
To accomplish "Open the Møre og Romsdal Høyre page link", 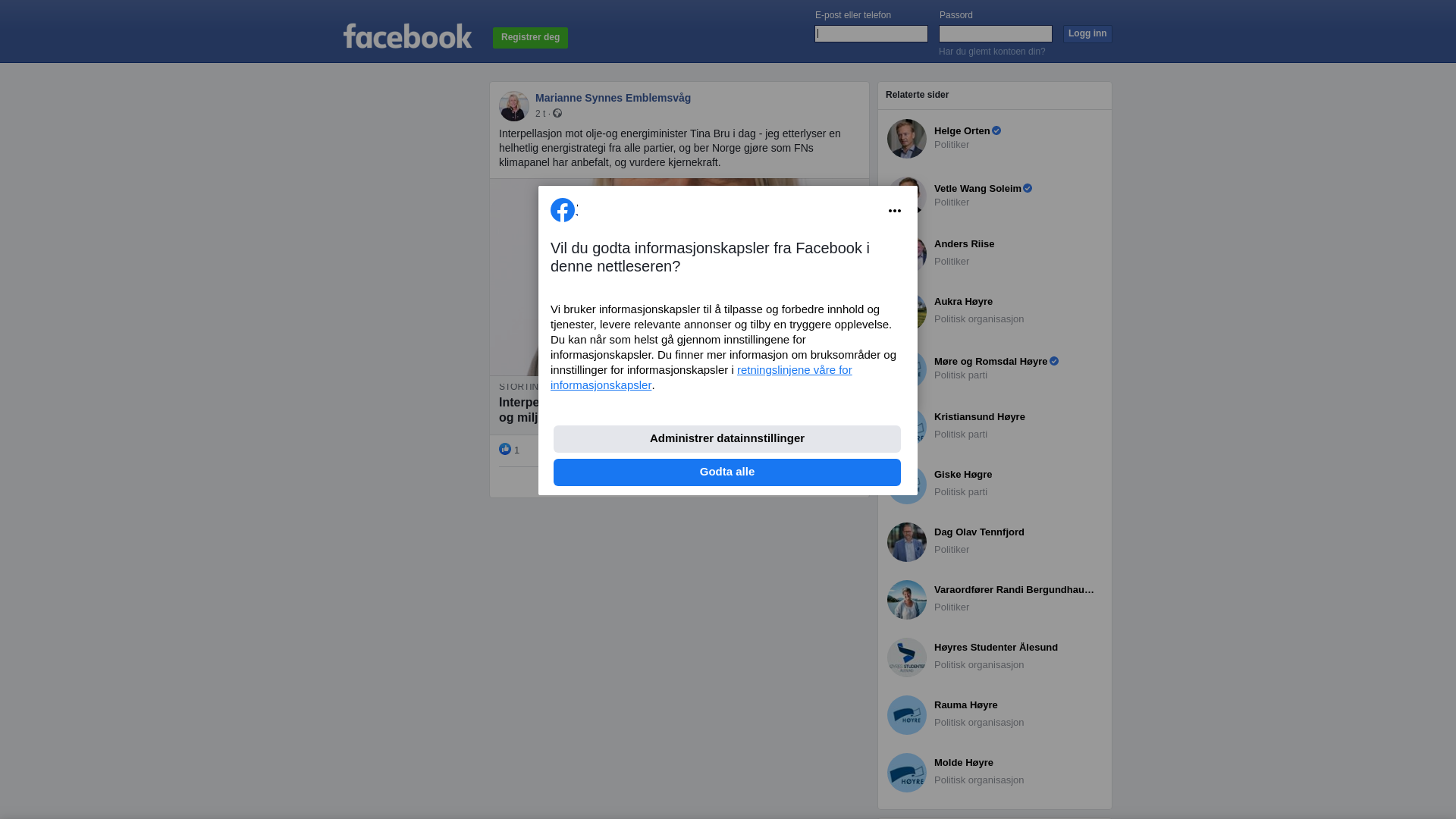I will pyautogui.click(x=990, y=362).
